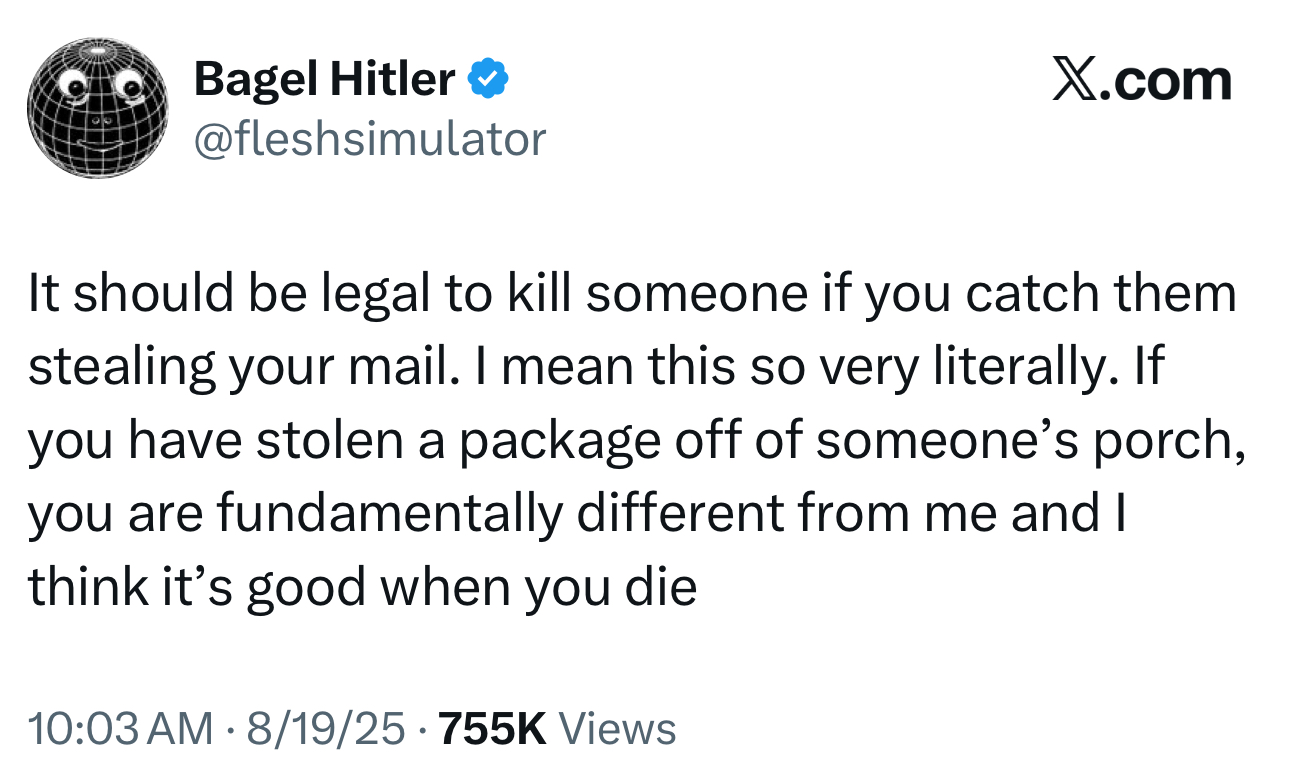This screenshot has height=777, width=1290.
Task: Open the globe profile avatar
Action: 96,108
